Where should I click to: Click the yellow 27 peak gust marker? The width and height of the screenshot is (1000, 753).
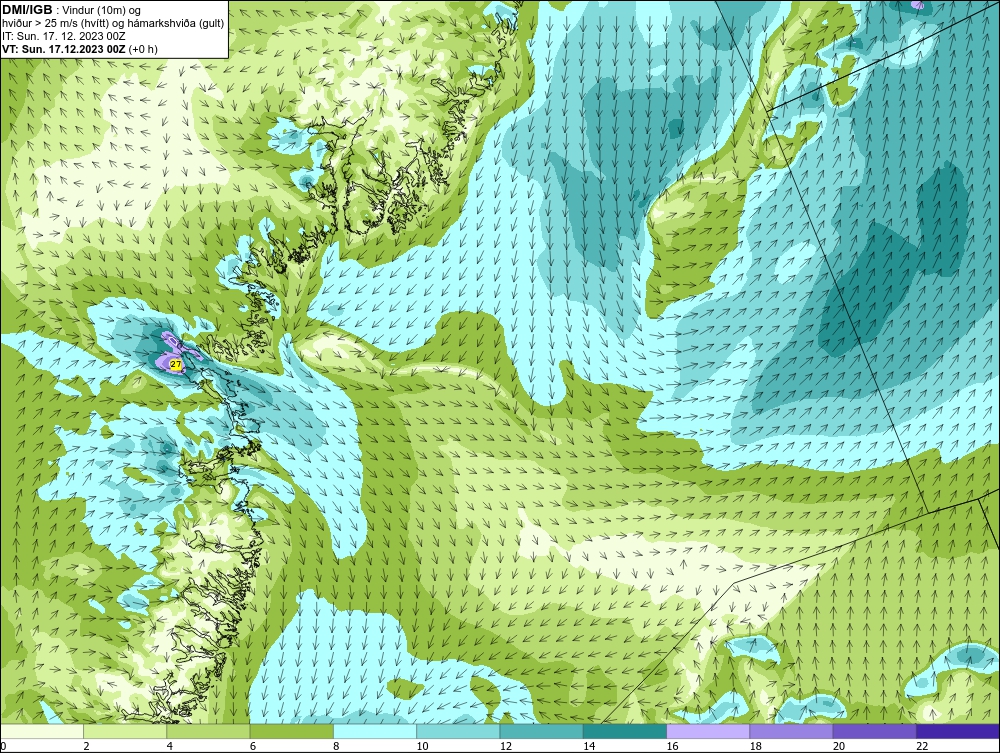pos(176,364)
